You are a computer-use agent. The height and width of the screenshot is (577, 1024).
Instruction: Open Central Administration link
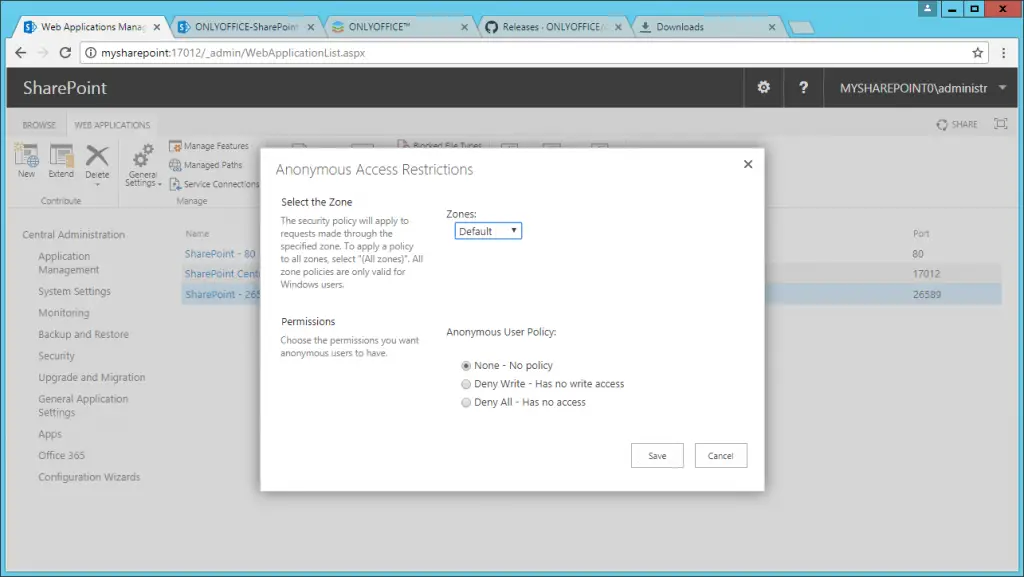pos(73,234)
